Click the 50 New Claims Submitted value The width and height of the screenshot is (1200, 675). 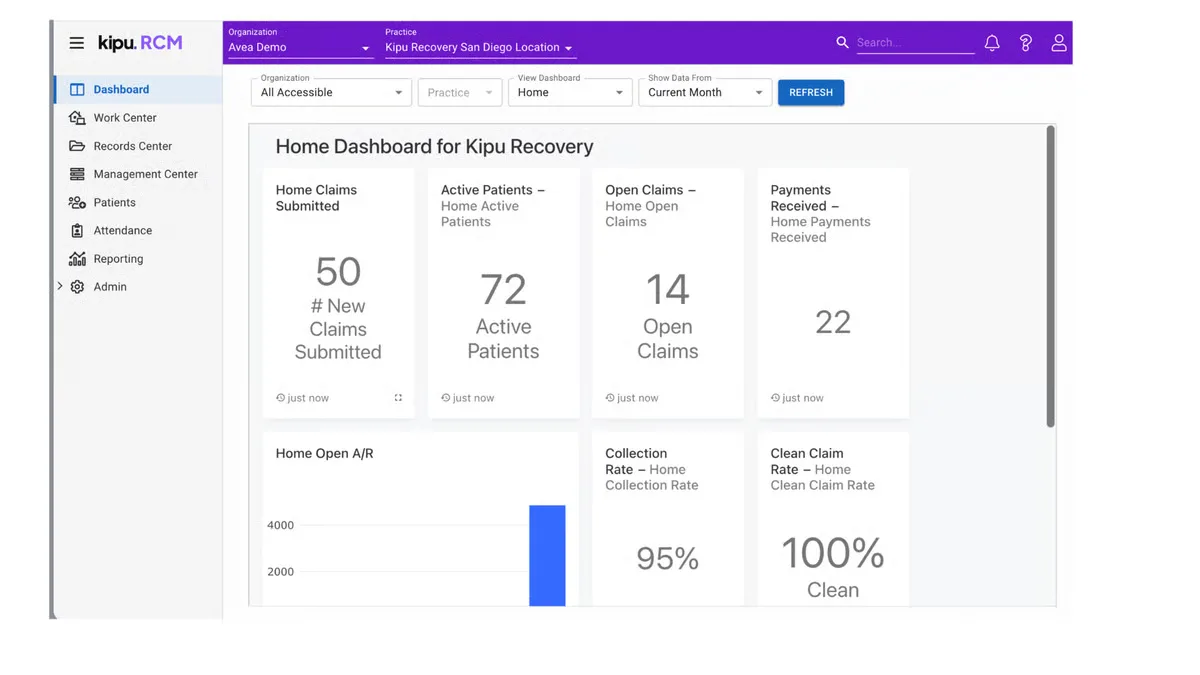click(338, 271)
